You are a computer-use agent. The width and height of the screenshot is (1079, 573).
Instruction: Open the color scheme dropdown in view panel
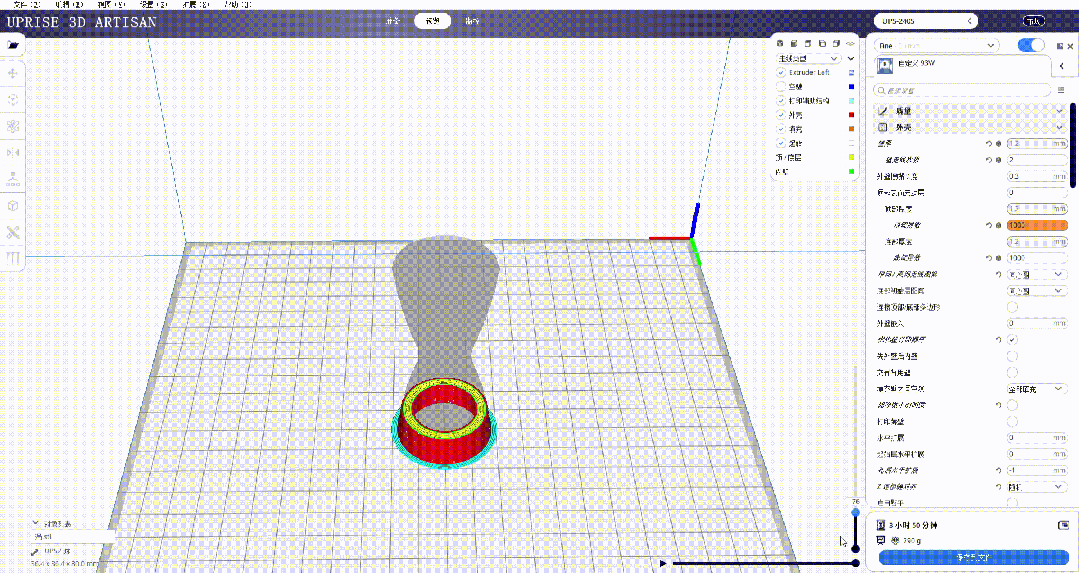(x=816, y=59)
